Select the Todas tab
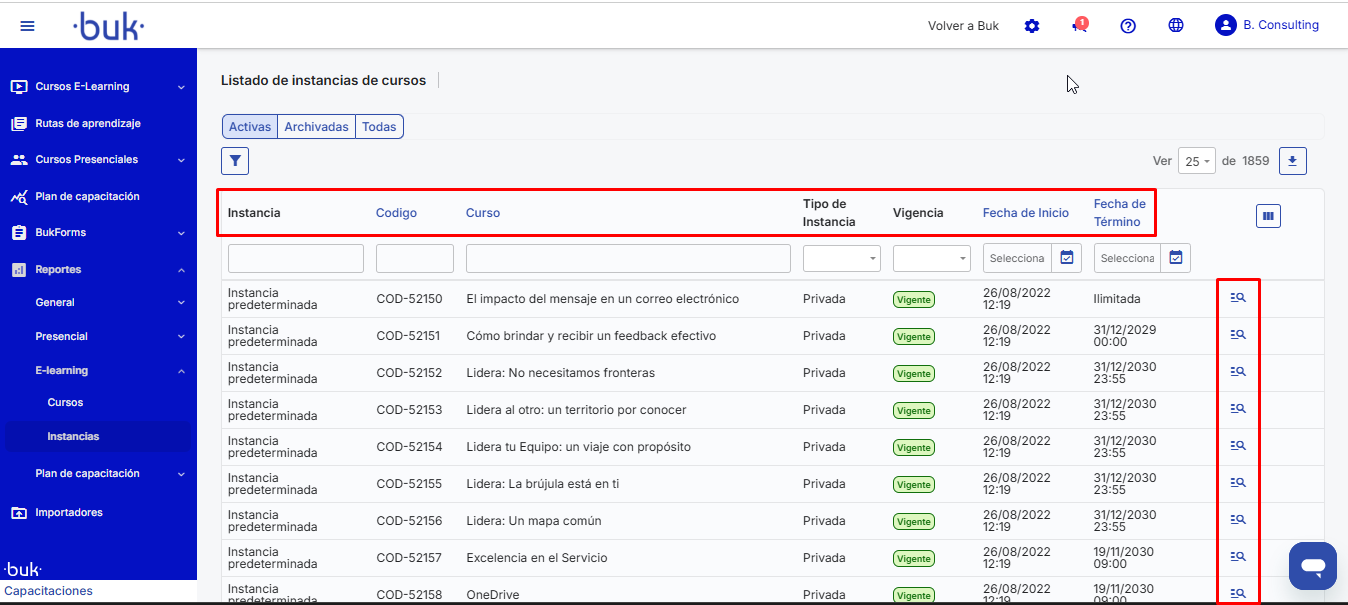1348x605 pixels. click(379, 127)
